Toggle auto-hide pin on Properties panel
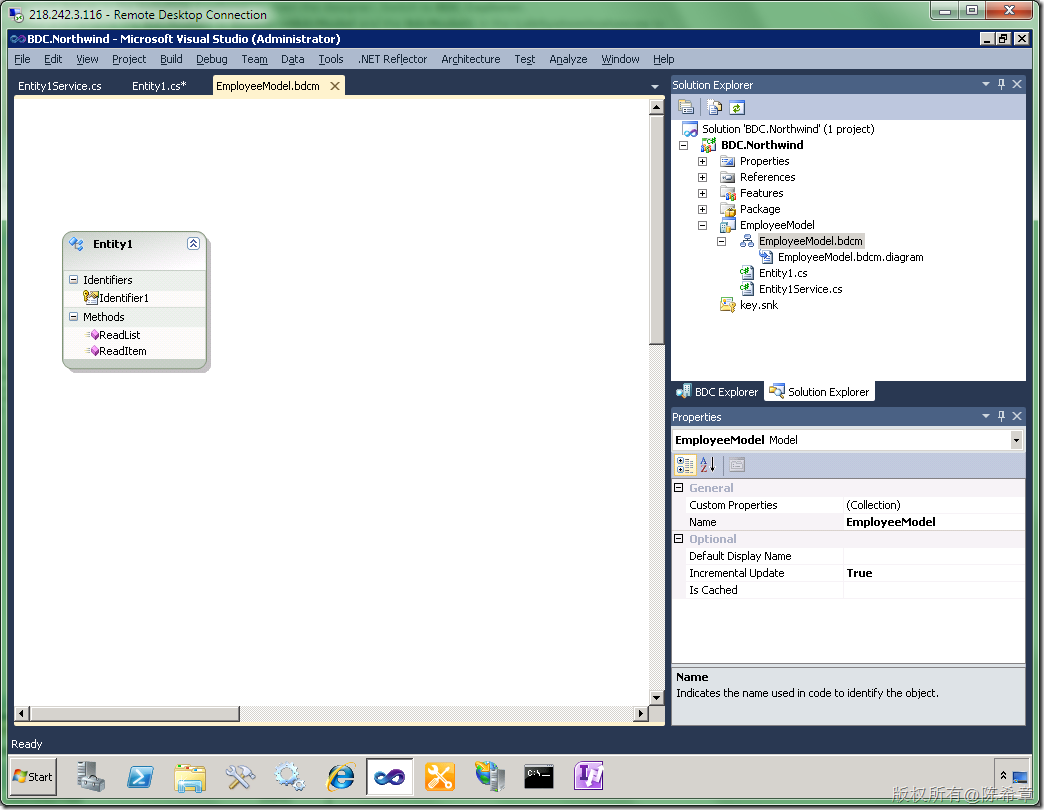Image resolution: width=1044 pixels, height=810 pixels. coord(1001,416)
